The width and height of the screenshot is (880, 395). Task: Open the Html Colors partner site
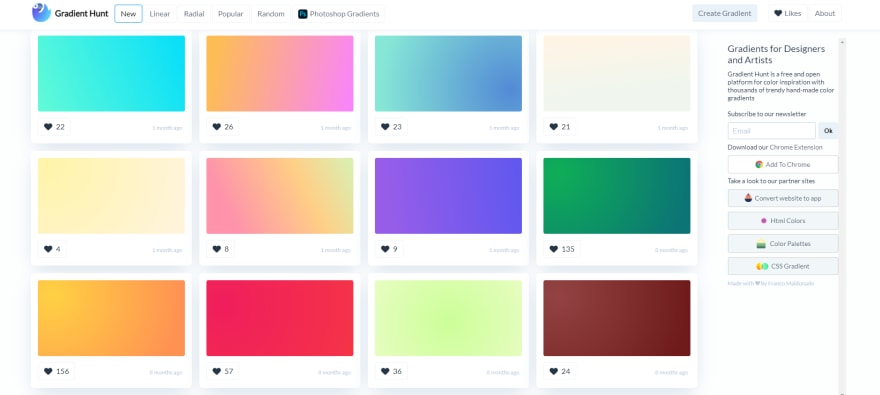(783, 221)
